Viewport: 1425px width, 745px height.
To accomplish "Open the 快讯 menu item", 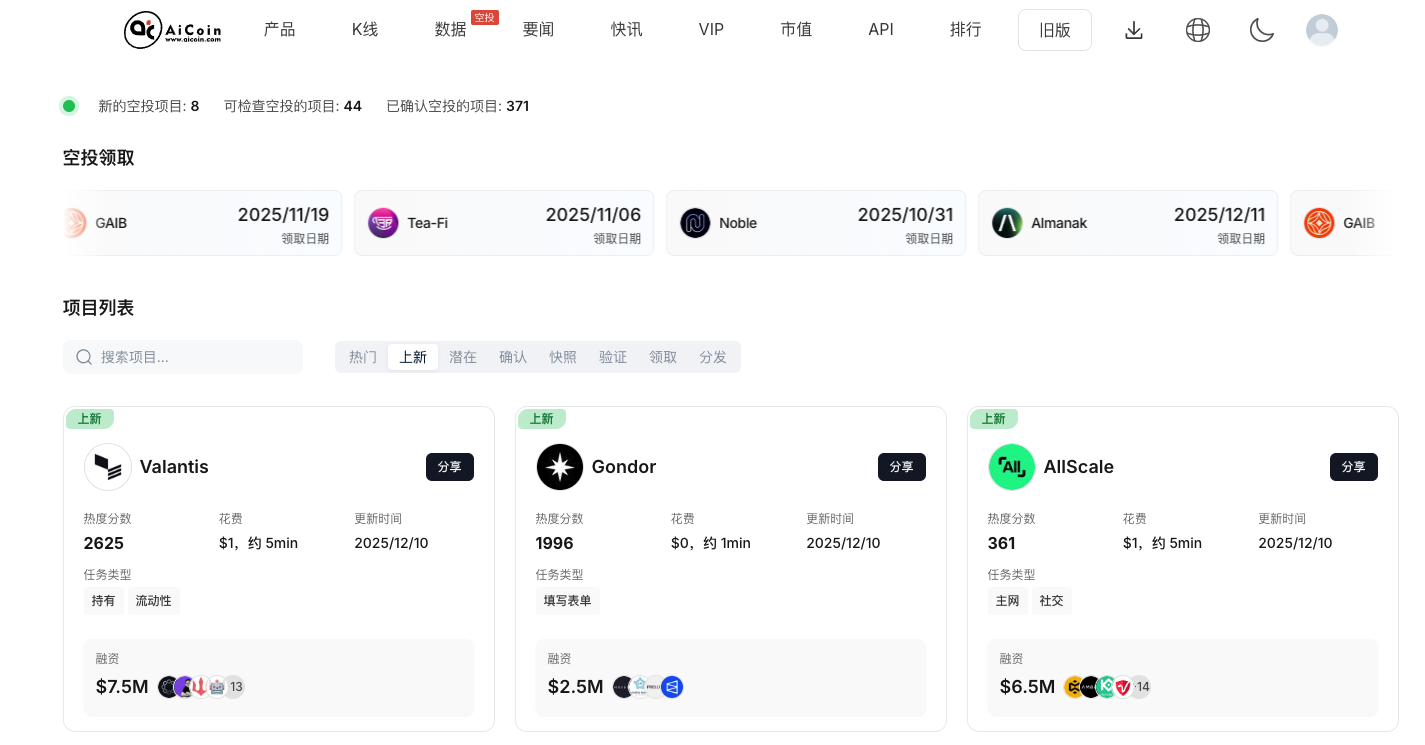I will [x=626, y=29].
